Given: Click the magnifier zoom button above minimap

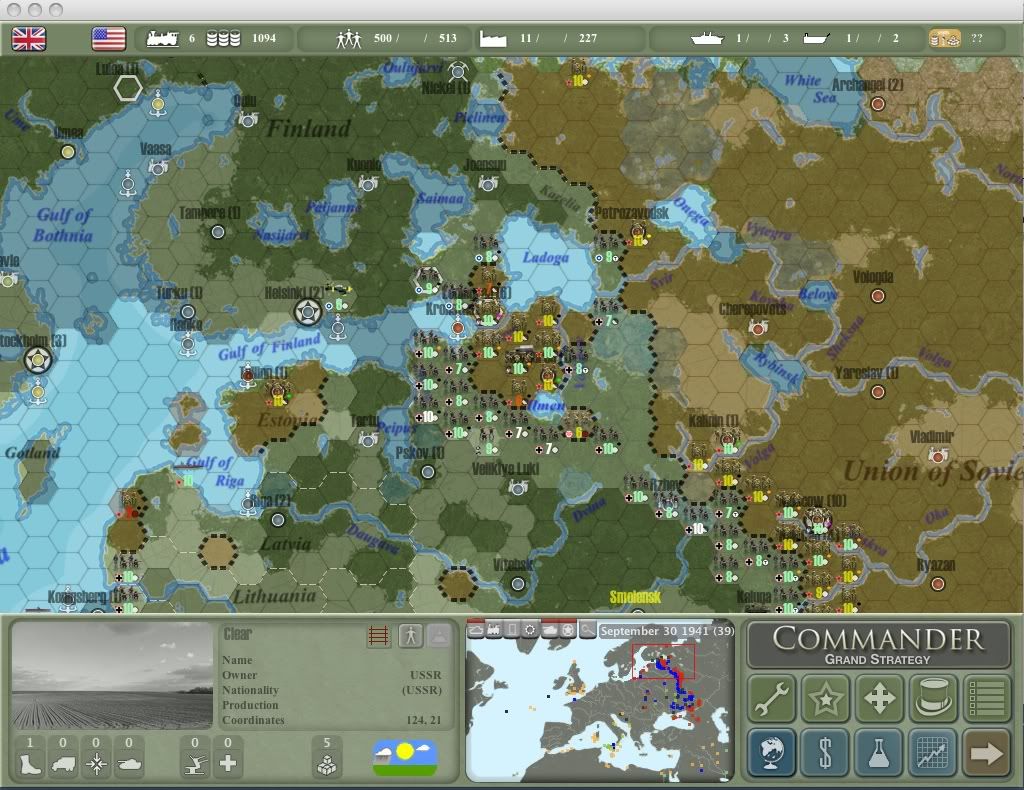Looking at the screenshot, I should pos(587,630).
